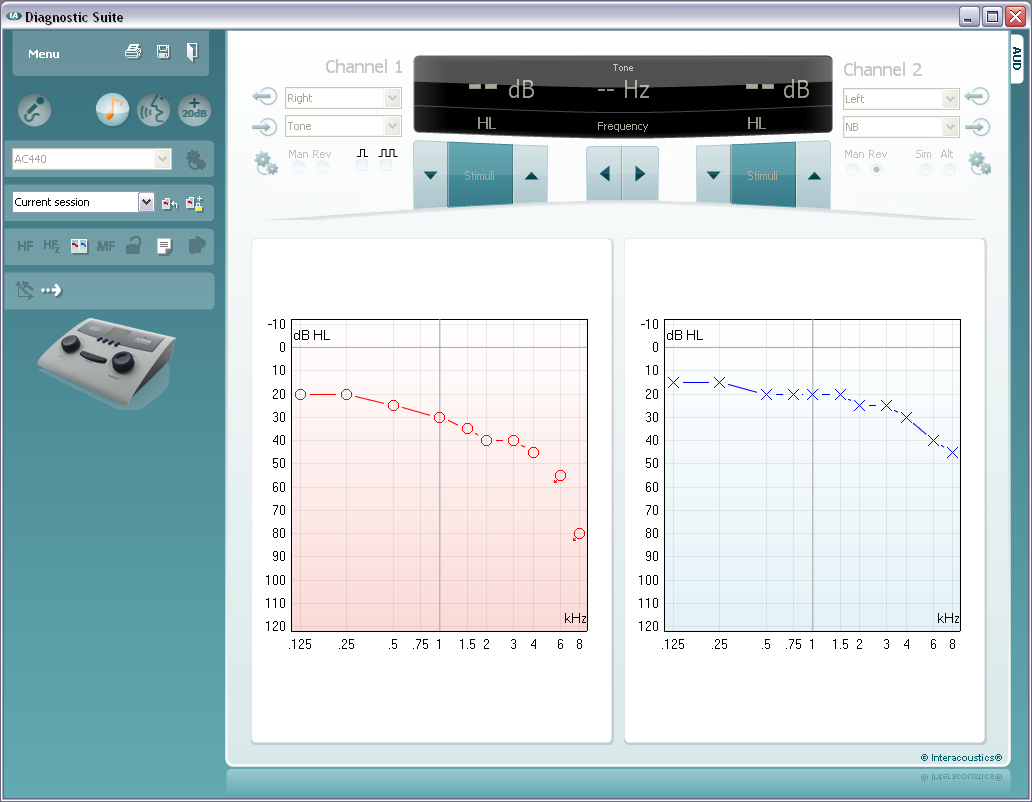Select the talk forward microphone icon
1032x802 pixels.
(34, 110)
